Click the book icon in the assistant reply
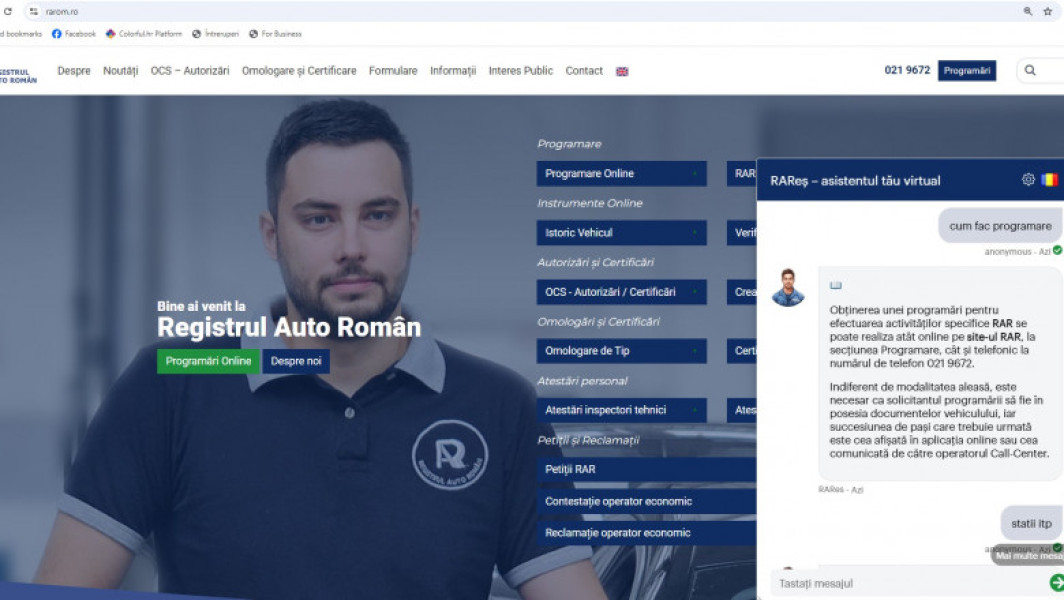Screen dimensions: 1064x600 (x=835, y=286)
